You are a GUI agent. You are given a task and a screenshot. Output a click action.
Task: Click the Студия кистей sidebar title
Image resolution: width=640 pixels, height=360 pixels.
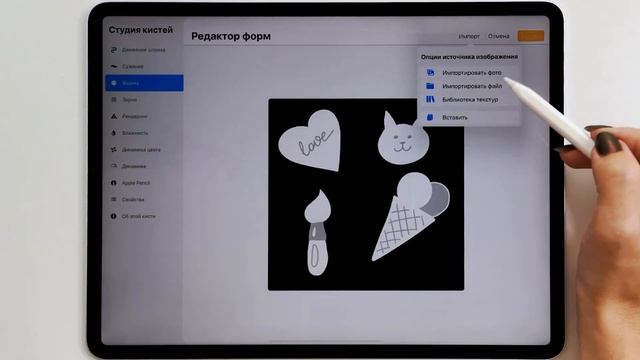141,30
